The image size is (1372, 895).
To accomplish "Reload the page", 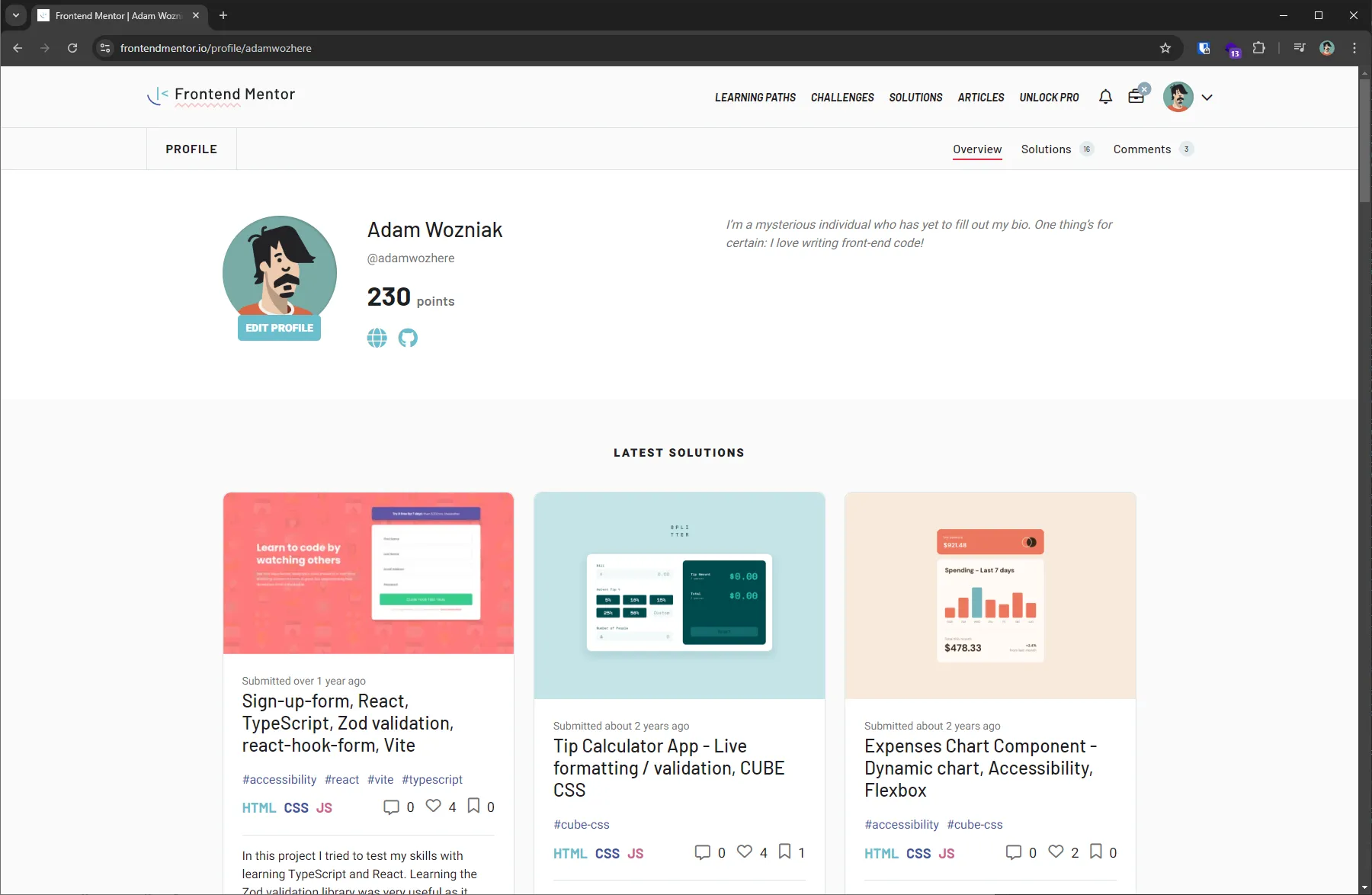I will (x=72, y=48).
